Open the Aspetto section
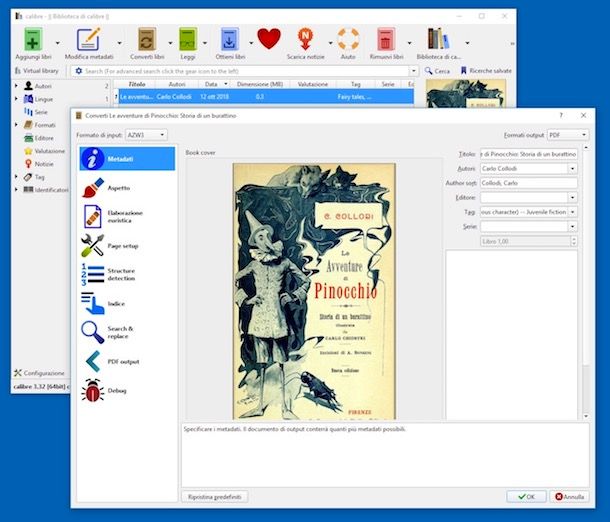Screen dimensions: 610x522 tap(127, 188)
